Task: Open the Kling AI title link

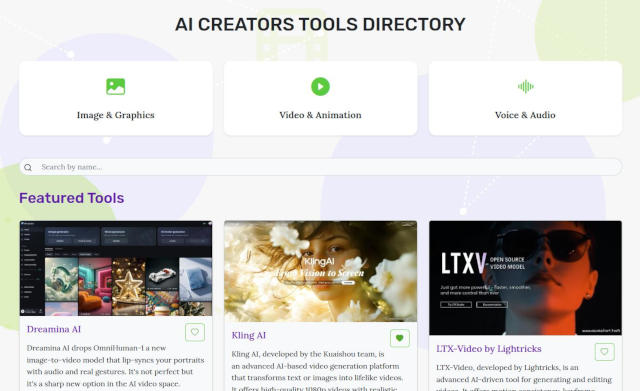Action: click(x=249, y=335)
